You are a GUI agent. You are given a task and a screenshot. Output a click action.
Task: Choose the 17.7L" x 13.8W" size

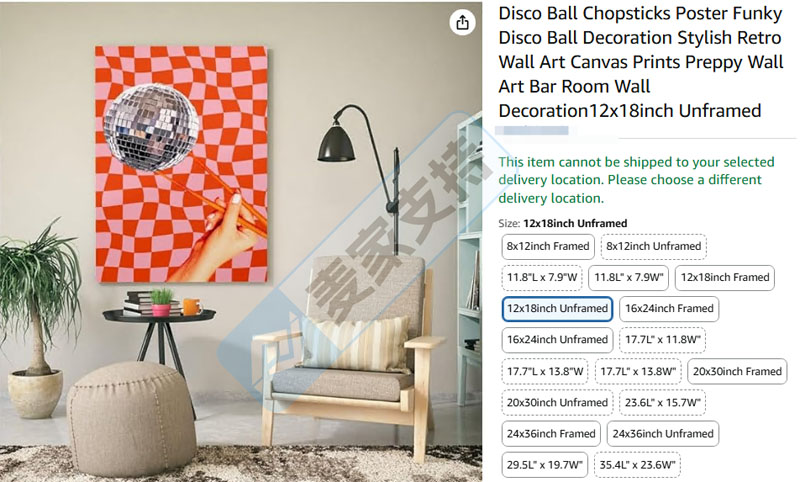(639, 371)
